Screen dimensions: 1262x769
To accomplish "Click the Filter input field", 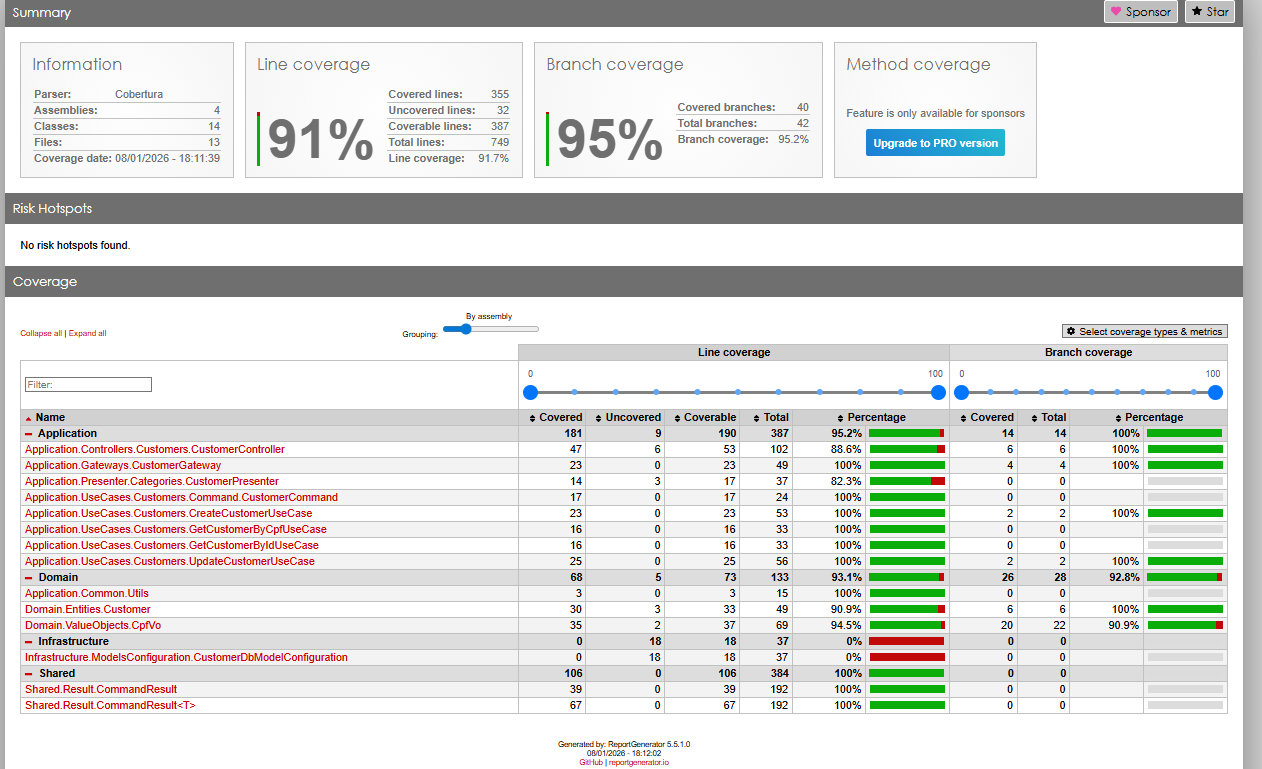I will point(88,384).
